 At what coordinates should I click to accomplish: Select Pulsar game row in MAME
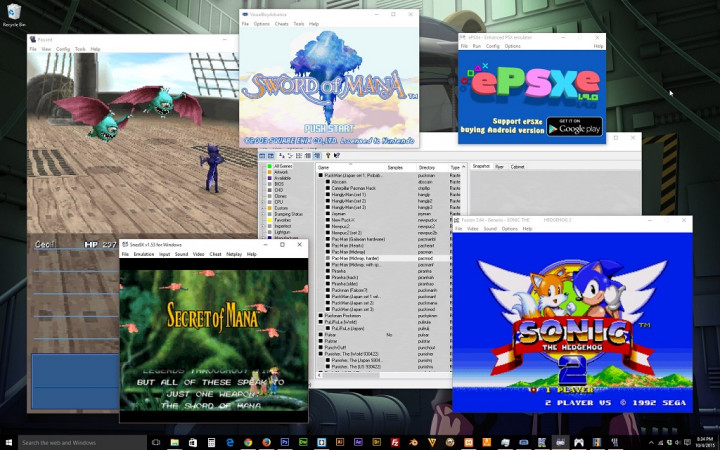click(386, 335)
